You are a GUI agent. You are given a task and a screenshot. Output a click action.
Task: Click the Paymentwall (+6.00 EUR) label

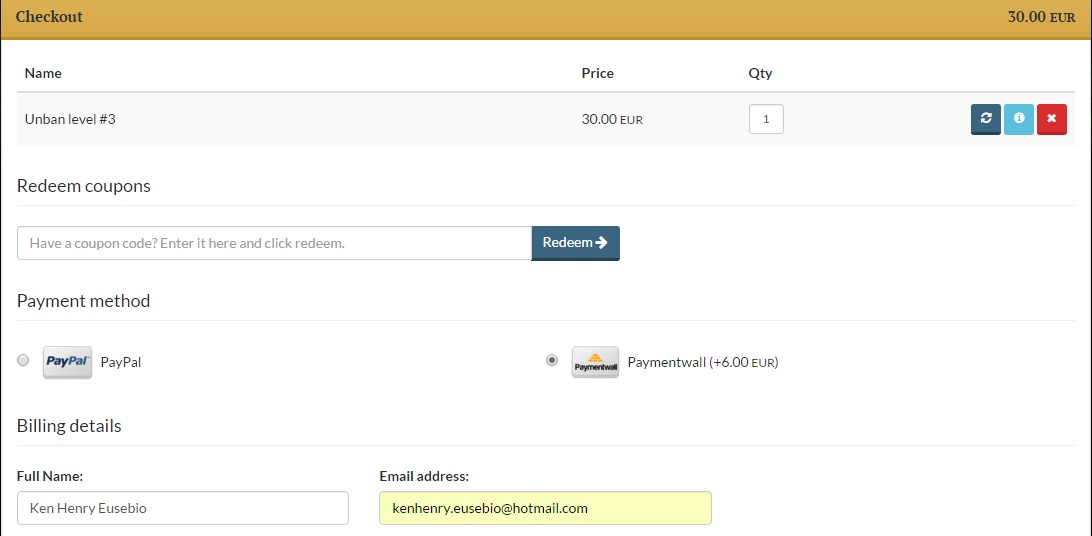(703, 363)
